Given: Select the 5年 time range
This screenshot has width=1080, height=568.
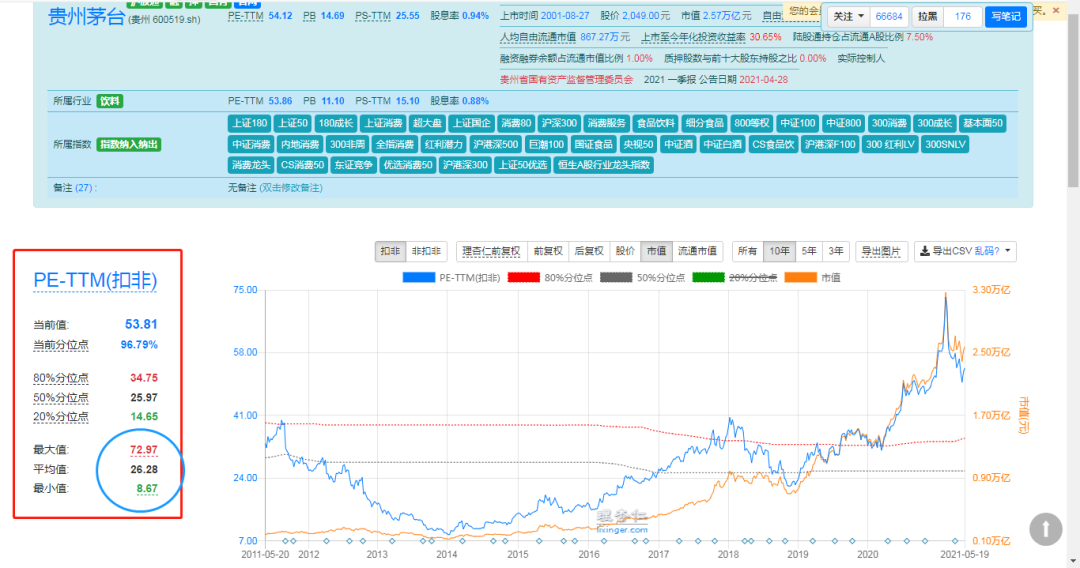Looking at the screenshot, I should (809, 251).
